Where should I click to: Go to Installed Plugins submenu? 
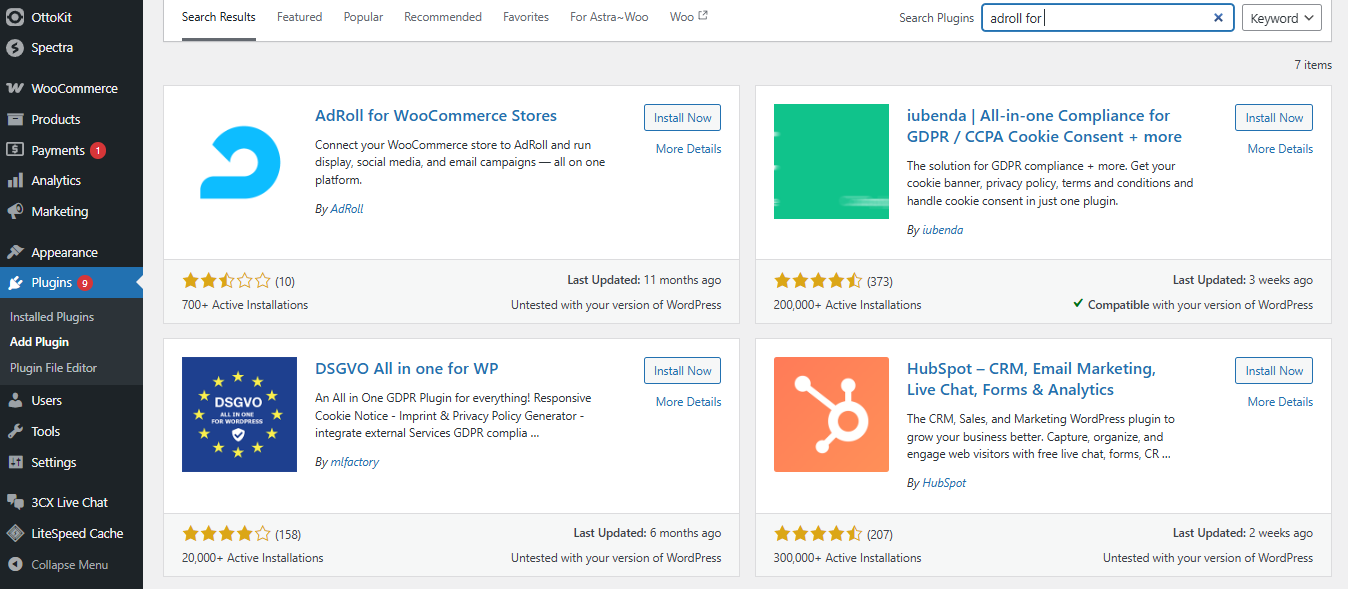pyautogui.click(x=52, y=317)
